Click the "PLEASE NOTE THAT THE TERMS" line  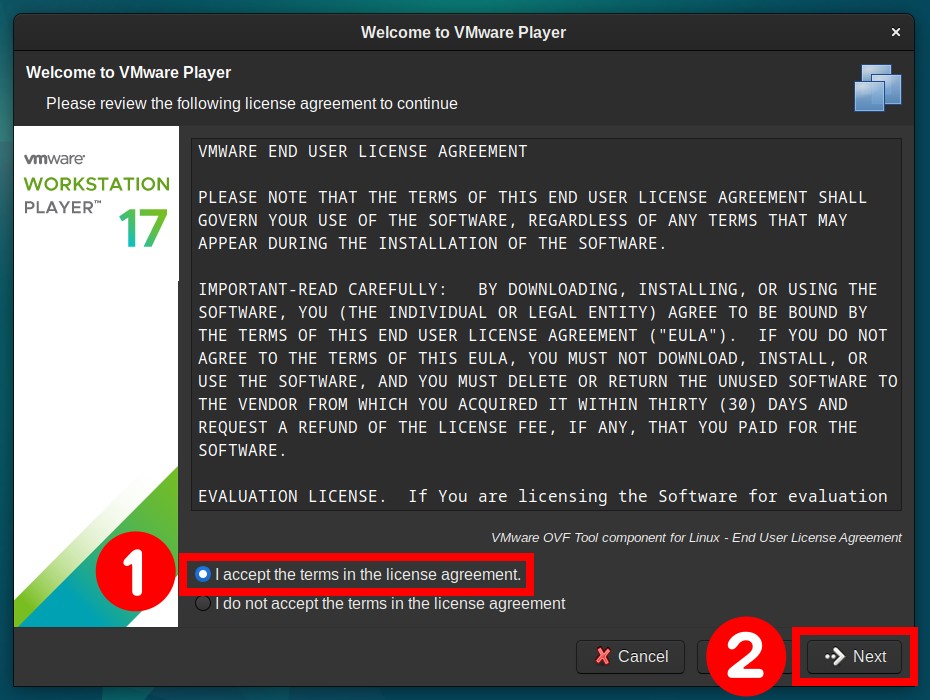pyautogui.click(x=532, y=198)
